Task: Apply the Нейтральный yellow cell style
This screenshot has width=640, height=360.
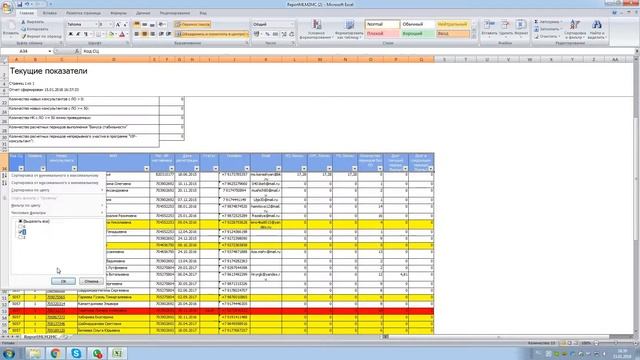Action: 453,24
